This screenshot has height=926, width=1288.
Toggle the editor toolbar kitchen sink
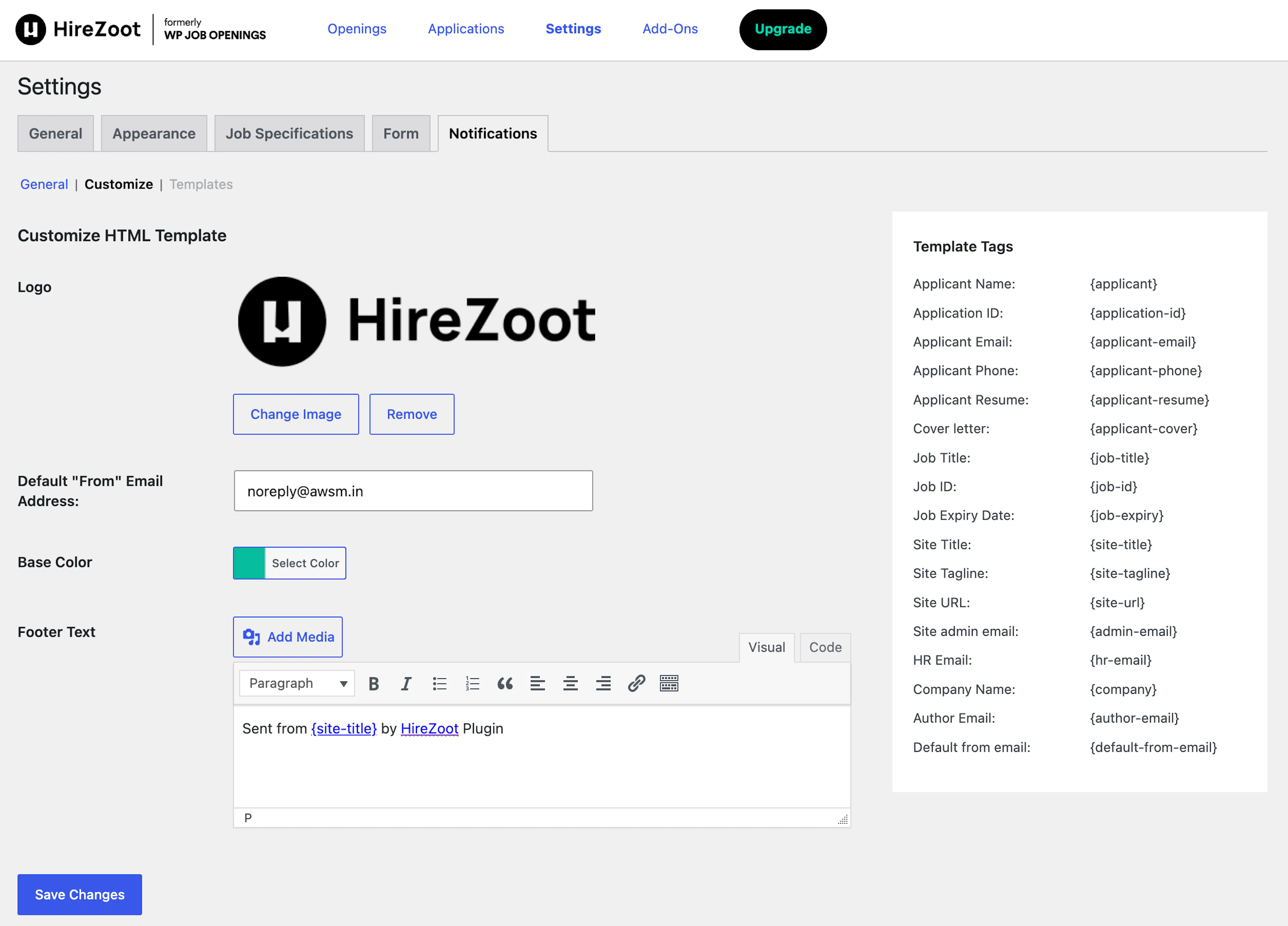669,683
